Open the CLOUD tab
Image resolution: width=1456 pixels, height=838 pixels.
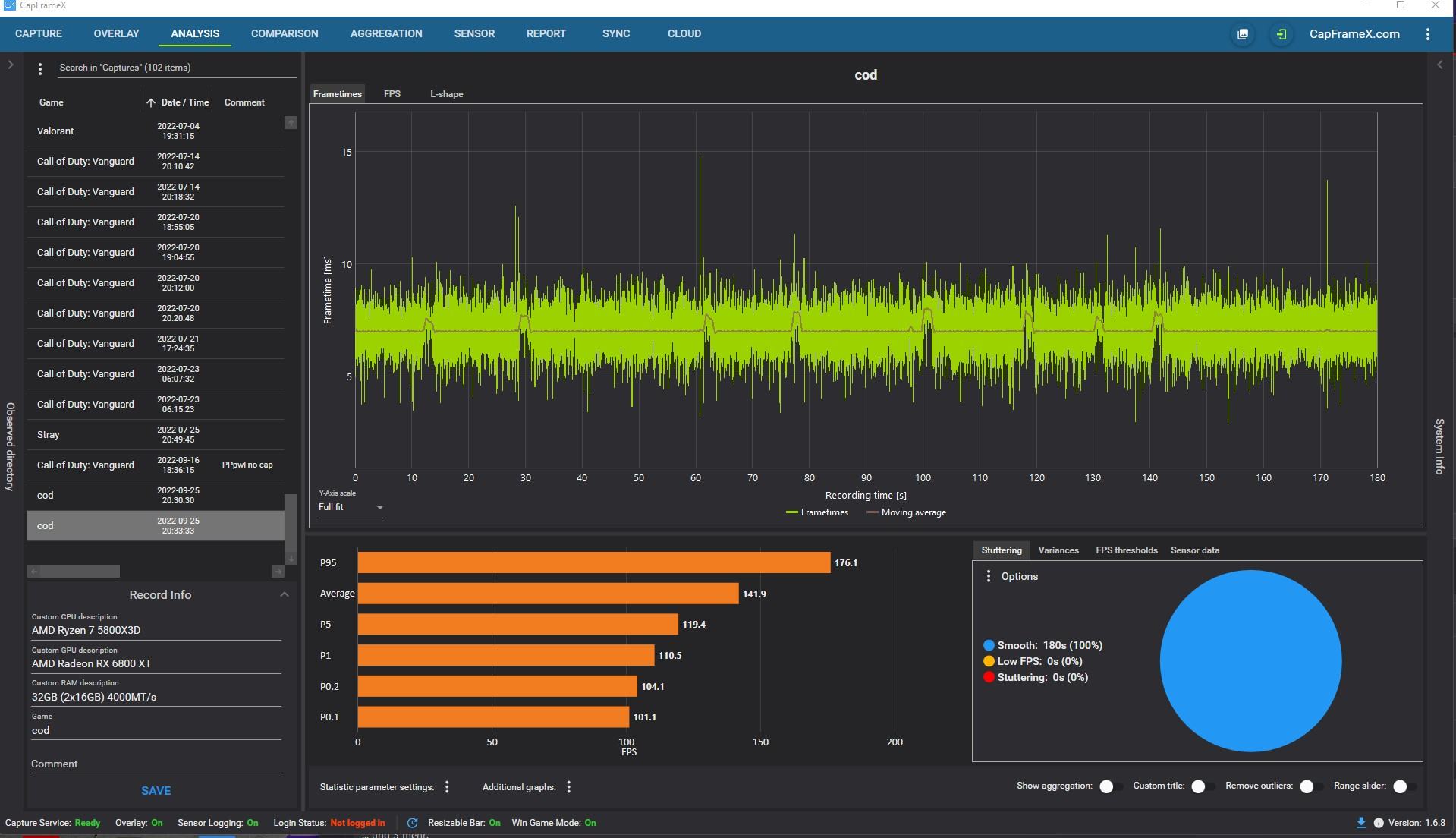click(684, 34)
